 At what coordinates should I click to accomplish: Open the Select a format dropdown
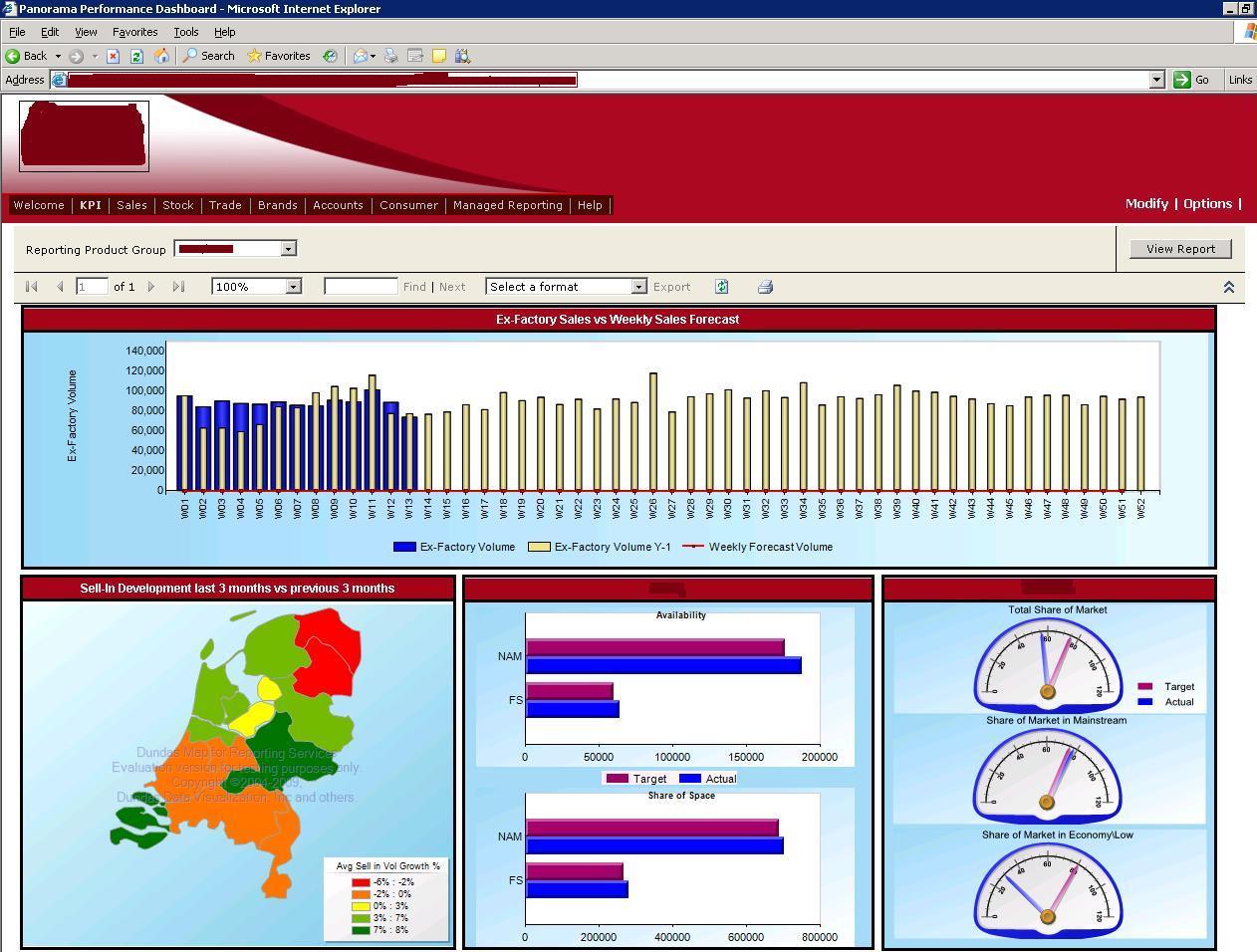[x=638, y=287]
